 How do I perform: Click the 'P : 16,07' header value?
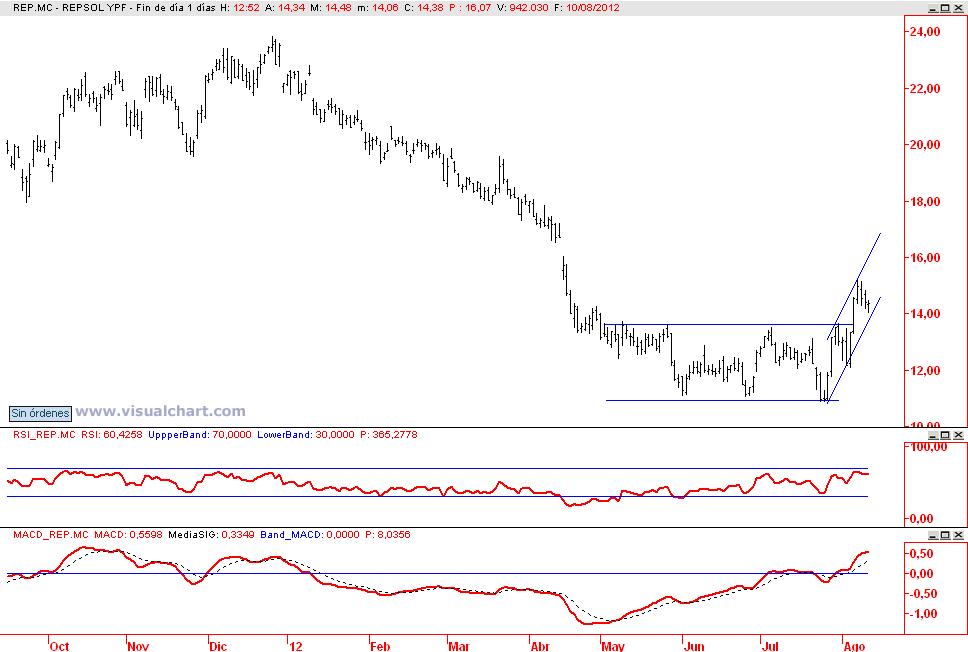pyautogui.click(x=470, y=8)
